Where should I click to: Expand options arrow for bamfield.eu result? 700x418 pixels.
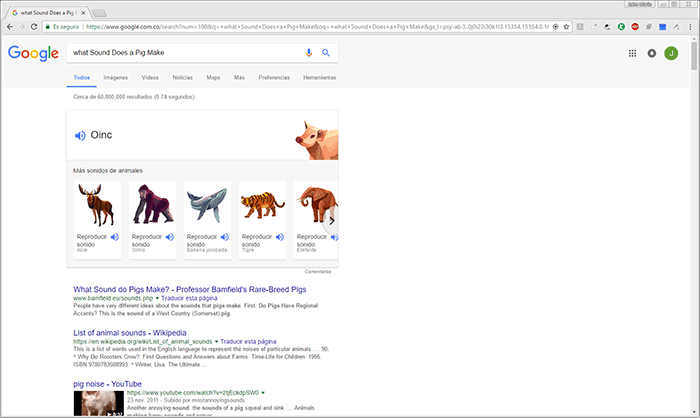157,298
